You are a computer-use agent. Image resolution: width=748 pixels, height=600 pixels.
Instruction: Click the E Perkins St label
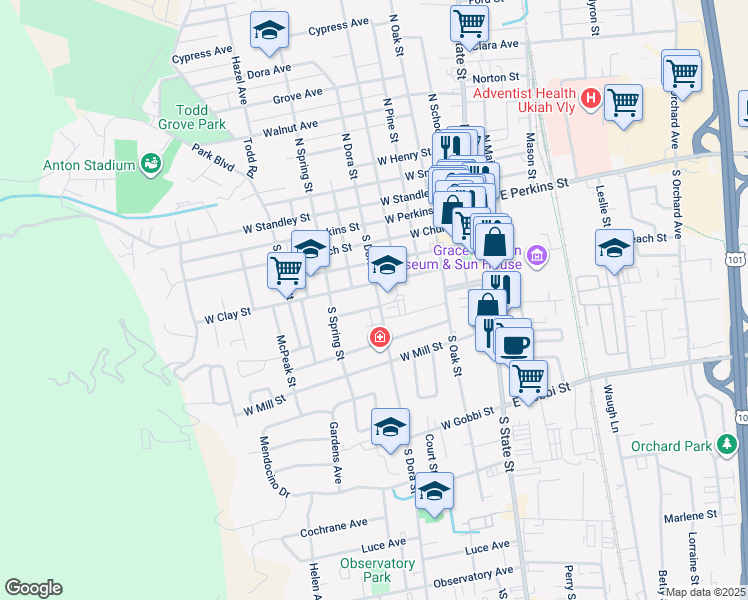tap(535, 188)
